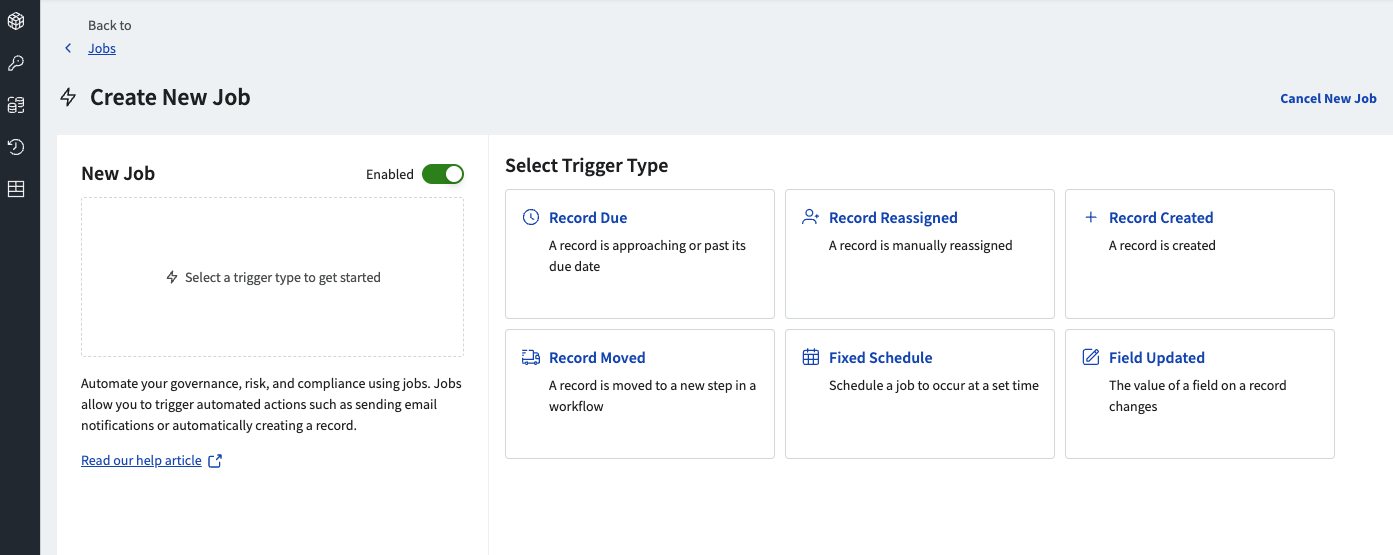Click the clock icon on Record Due card
Screen dimensions: 1393x555
pos(531,218)
